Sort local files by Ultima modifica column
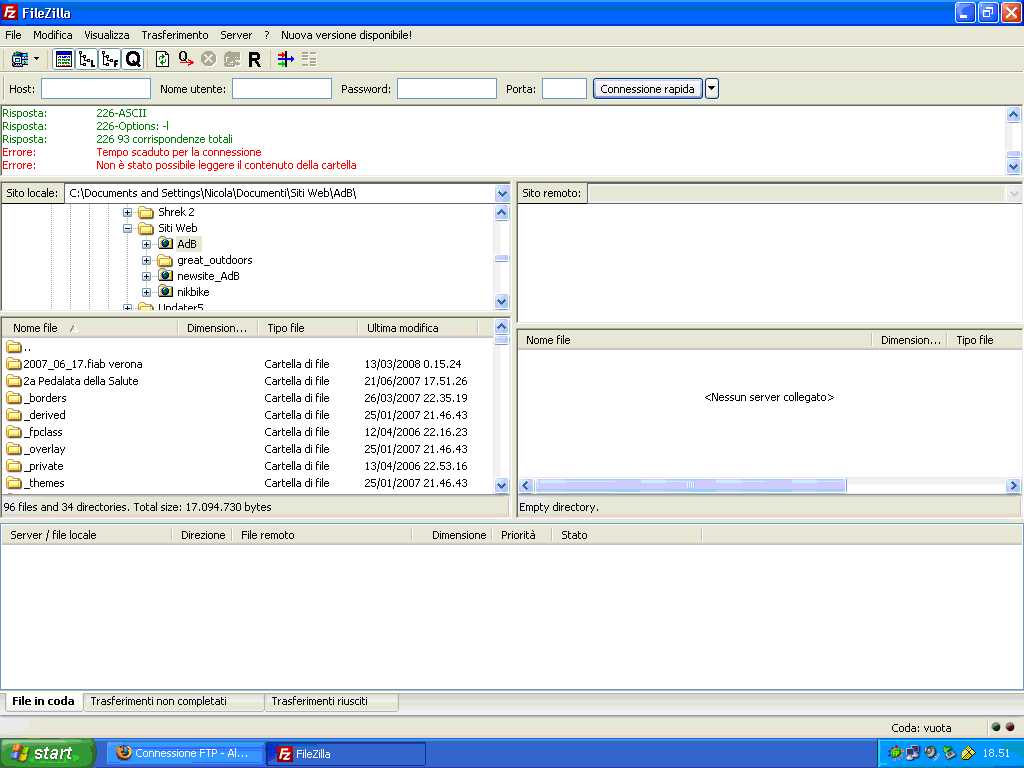The image size is (1024, 768). pos(418,328)
